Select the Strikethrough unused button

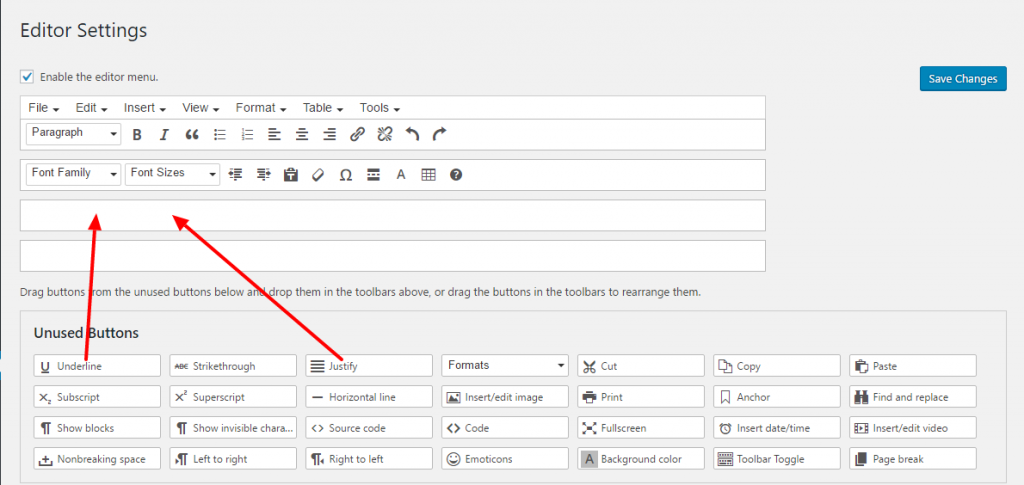(232, 366)
